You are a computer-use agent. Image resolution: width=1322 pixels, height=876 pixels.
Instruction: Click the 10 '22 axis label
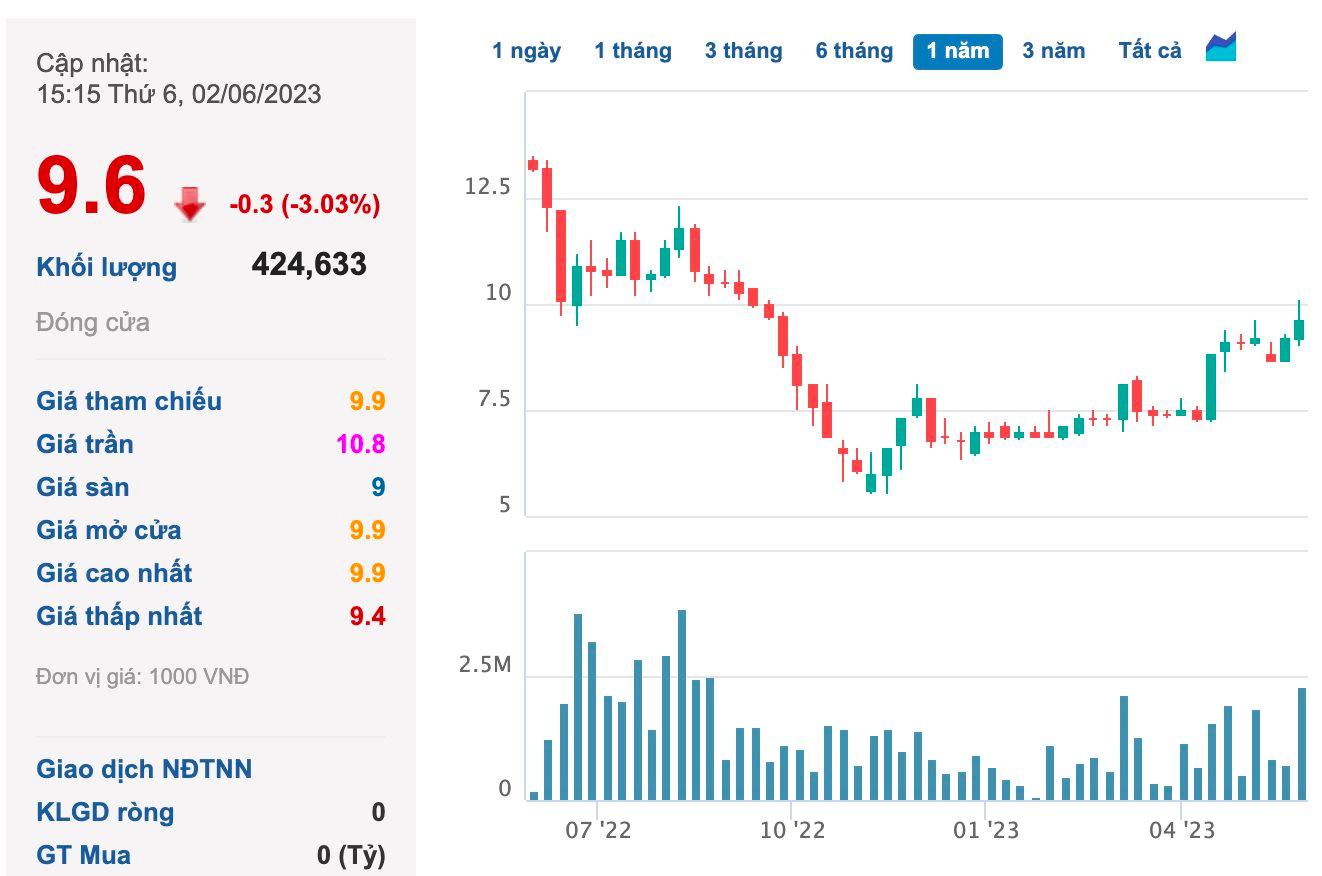click(x=791, y=830)
